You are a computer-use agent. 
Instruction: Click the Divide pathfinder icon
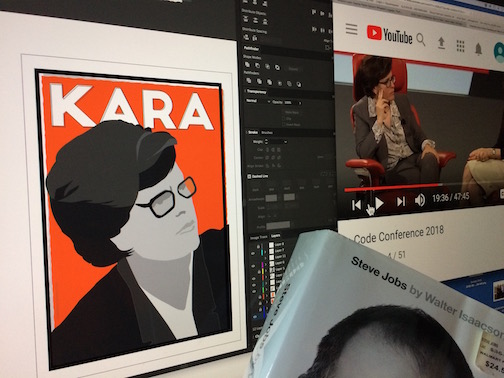[x=249, y=80]
